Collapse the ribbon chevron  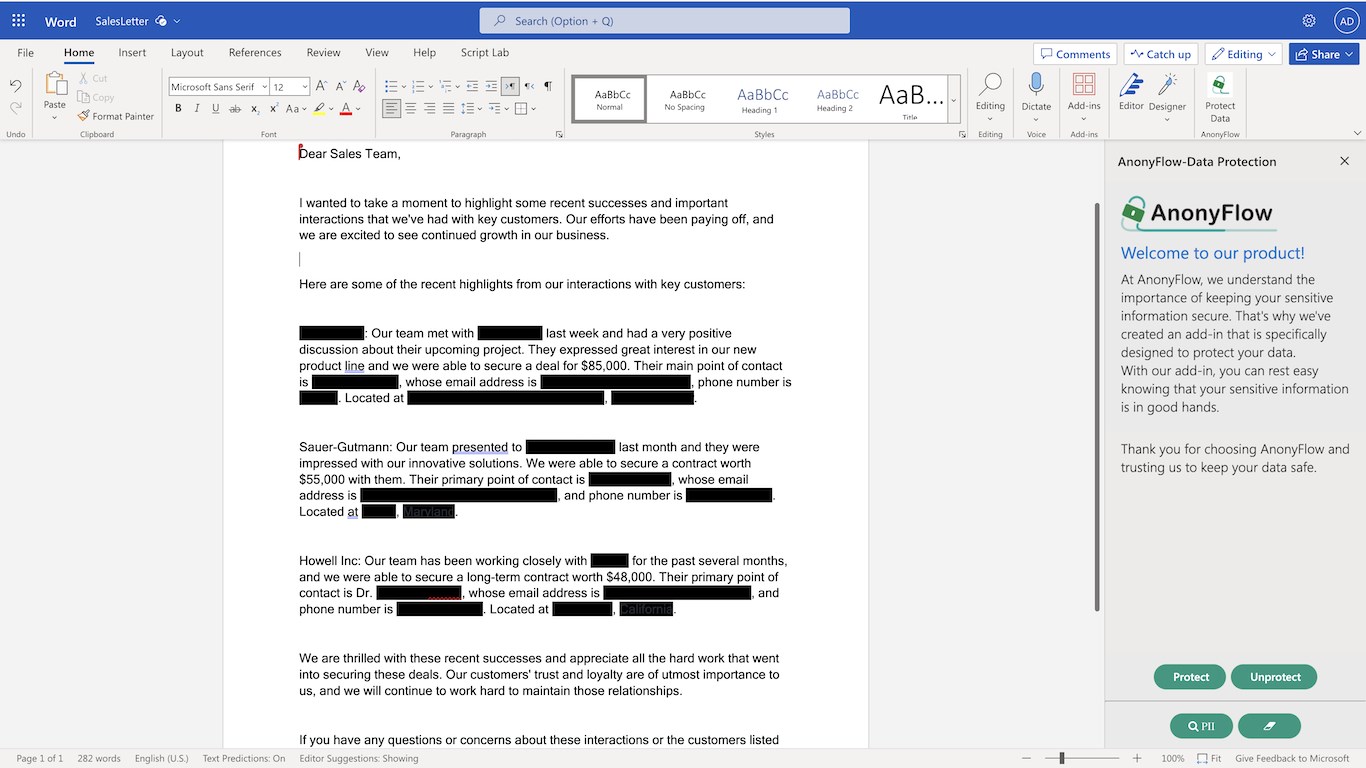click(x=1356, y=132)
